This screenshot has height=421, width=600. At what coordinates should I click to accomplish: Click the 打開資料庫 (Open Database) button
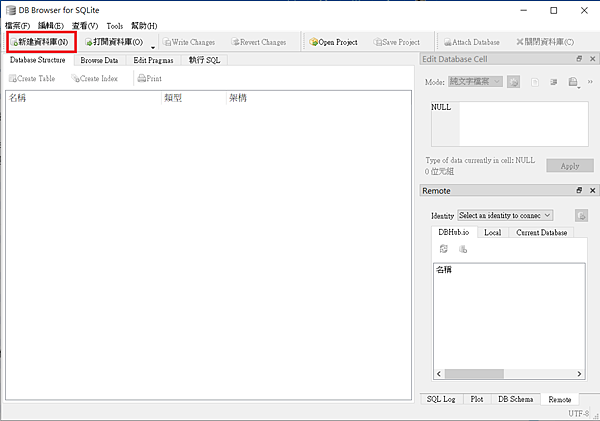pos(114,42)
